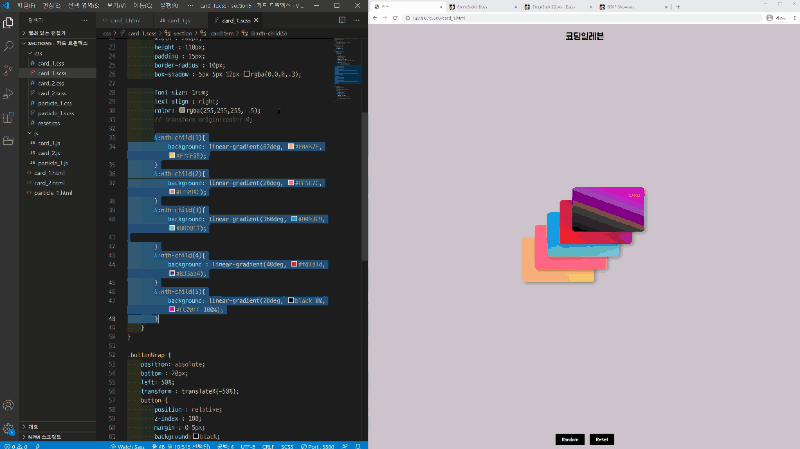The image size is (800, 449).
Task: Reload the browser page
Action: coord(394,18)
